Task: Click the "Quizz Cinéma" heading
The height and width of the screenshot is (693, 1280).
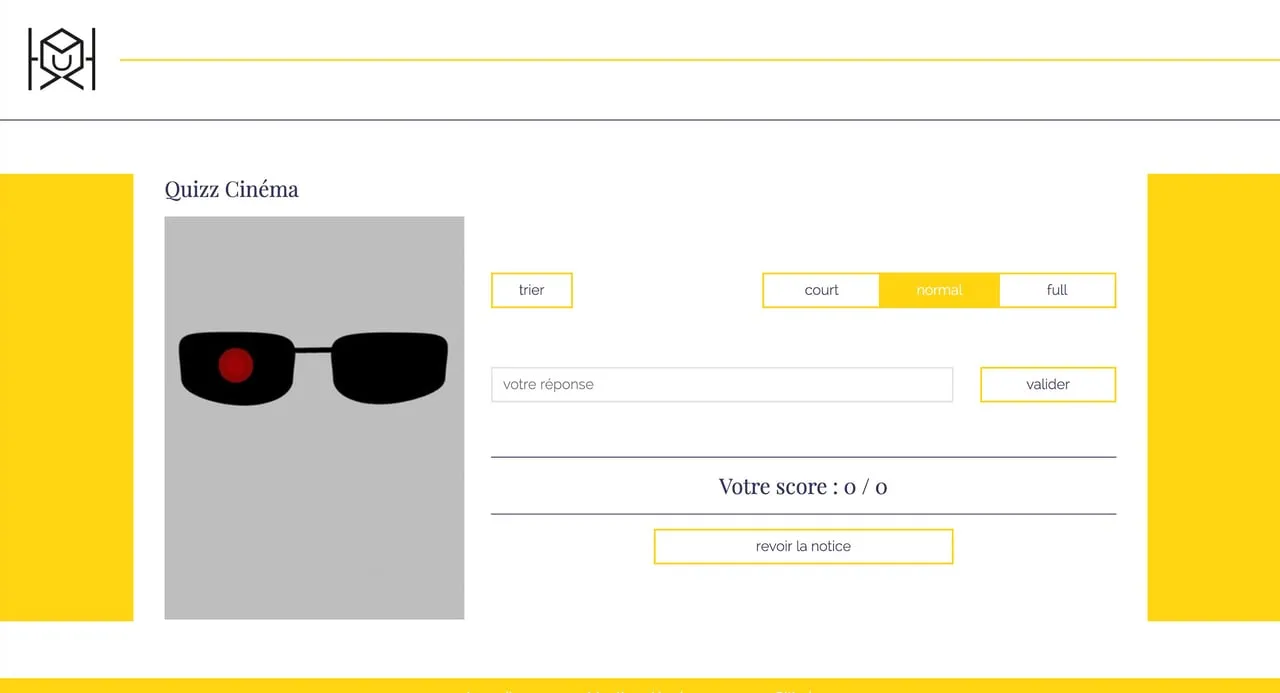Action: click(232, 189)
